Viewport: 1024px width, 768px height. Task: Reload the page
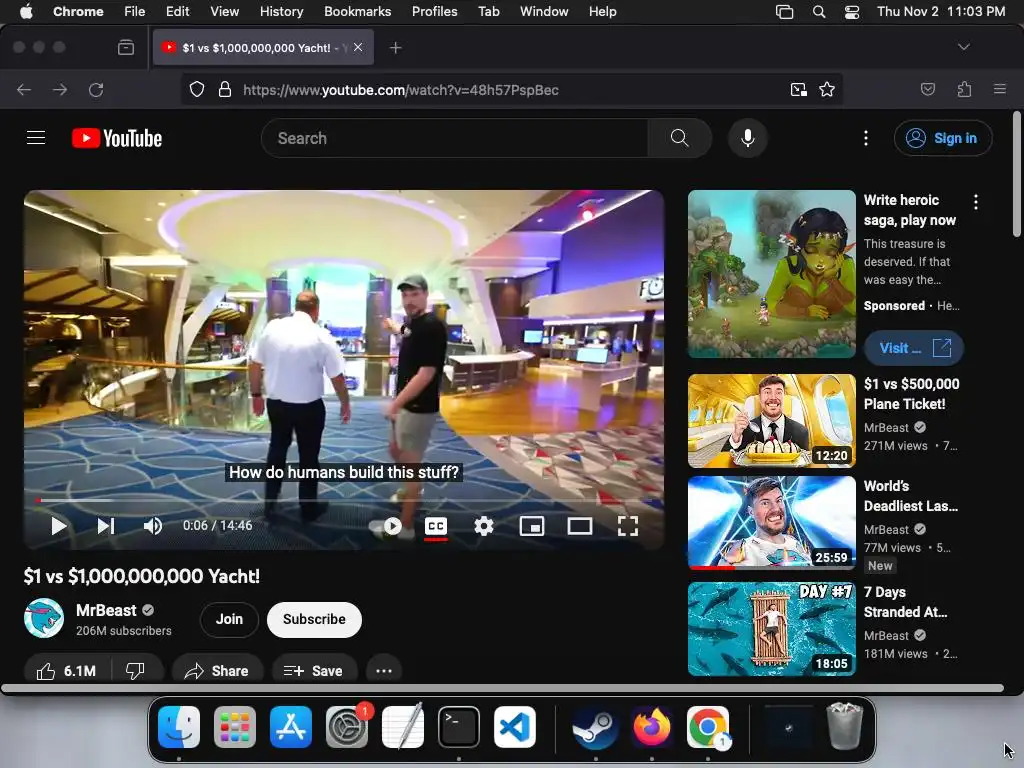pyautogui.click(x=96, y=89)
